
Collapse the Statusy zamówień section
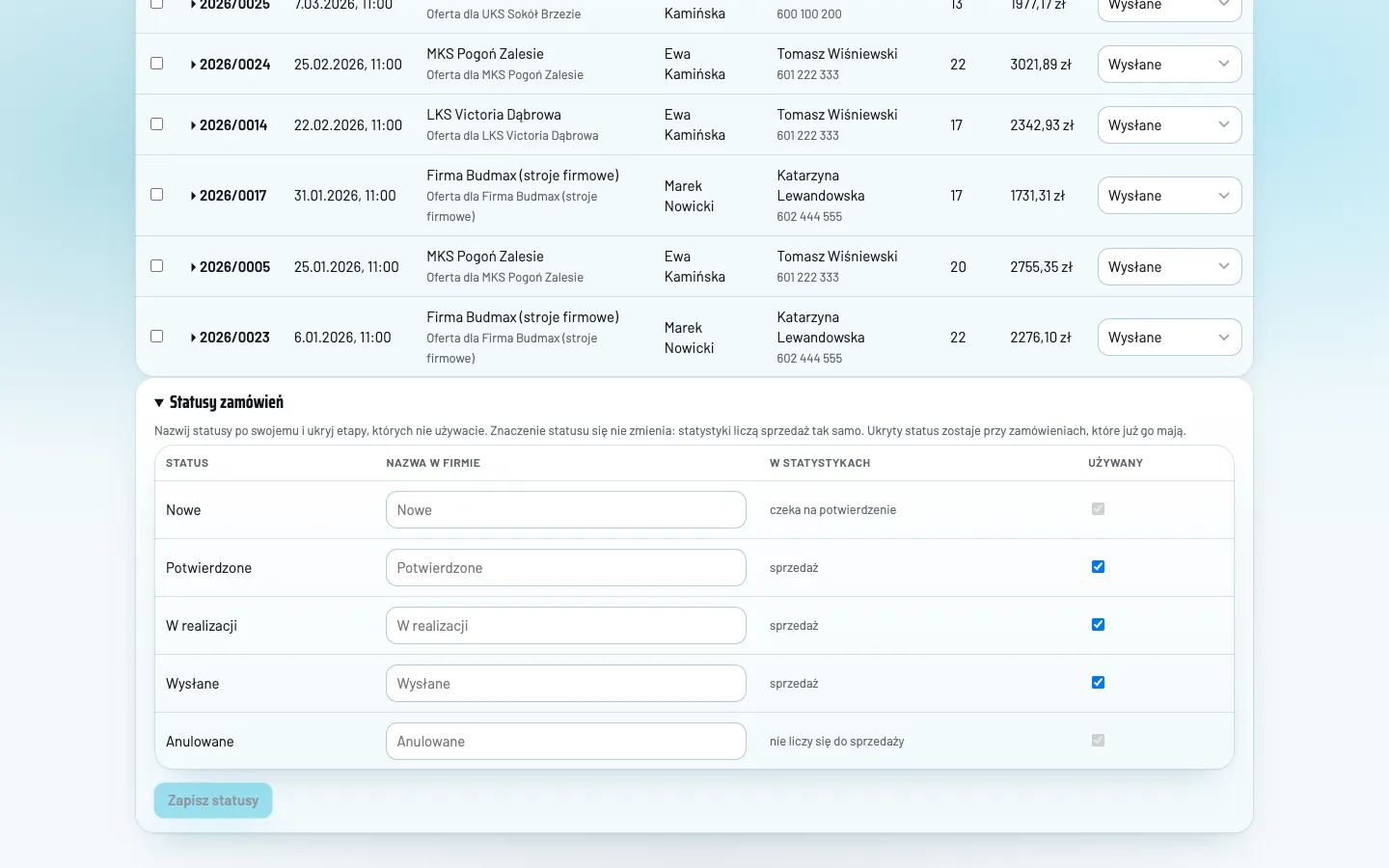pyautogui.click(x=219, y=402)
